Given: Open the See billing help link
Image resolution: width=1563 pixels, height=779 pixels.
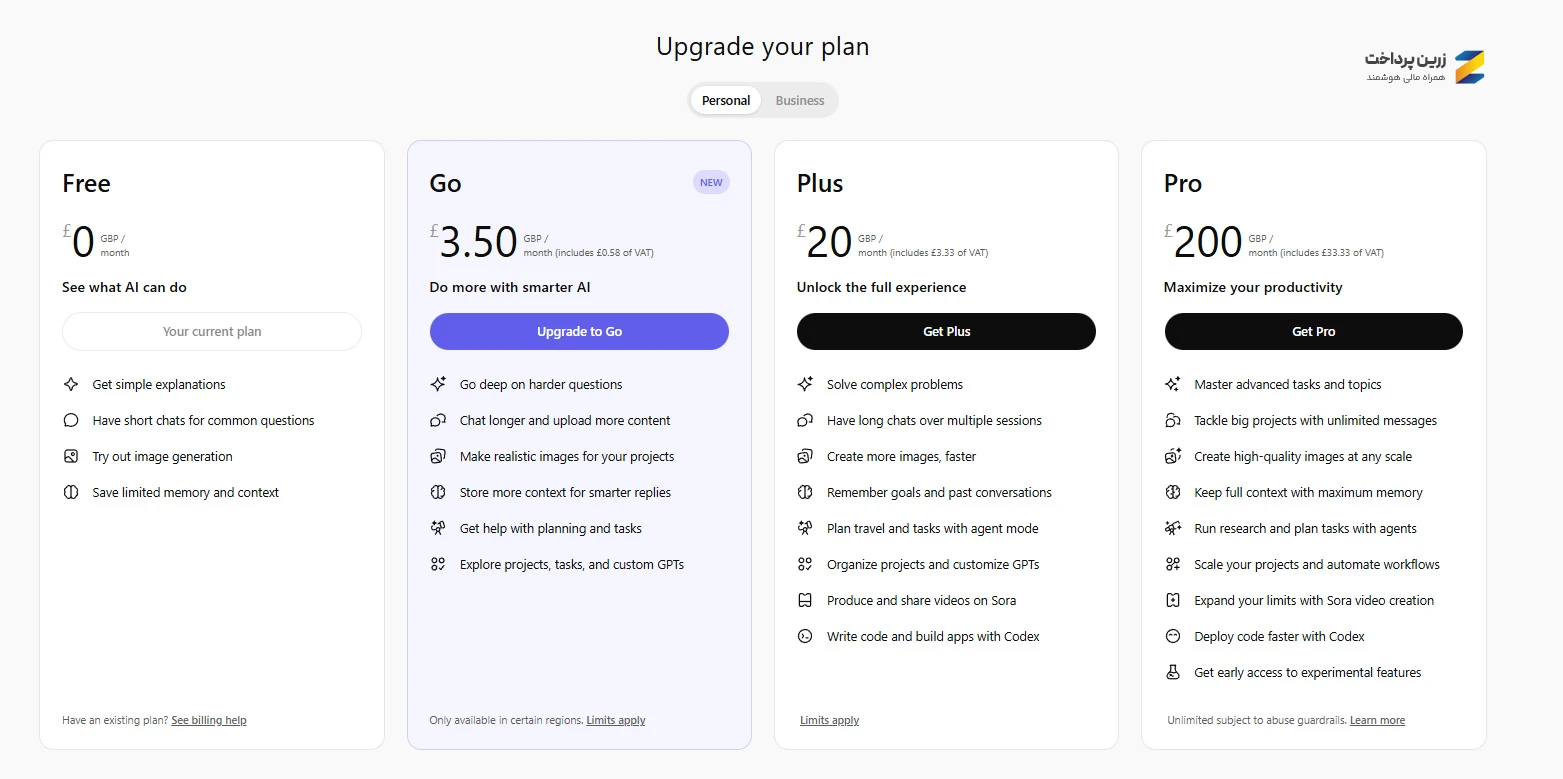Looking at the screenshot, I should point(208,720).
